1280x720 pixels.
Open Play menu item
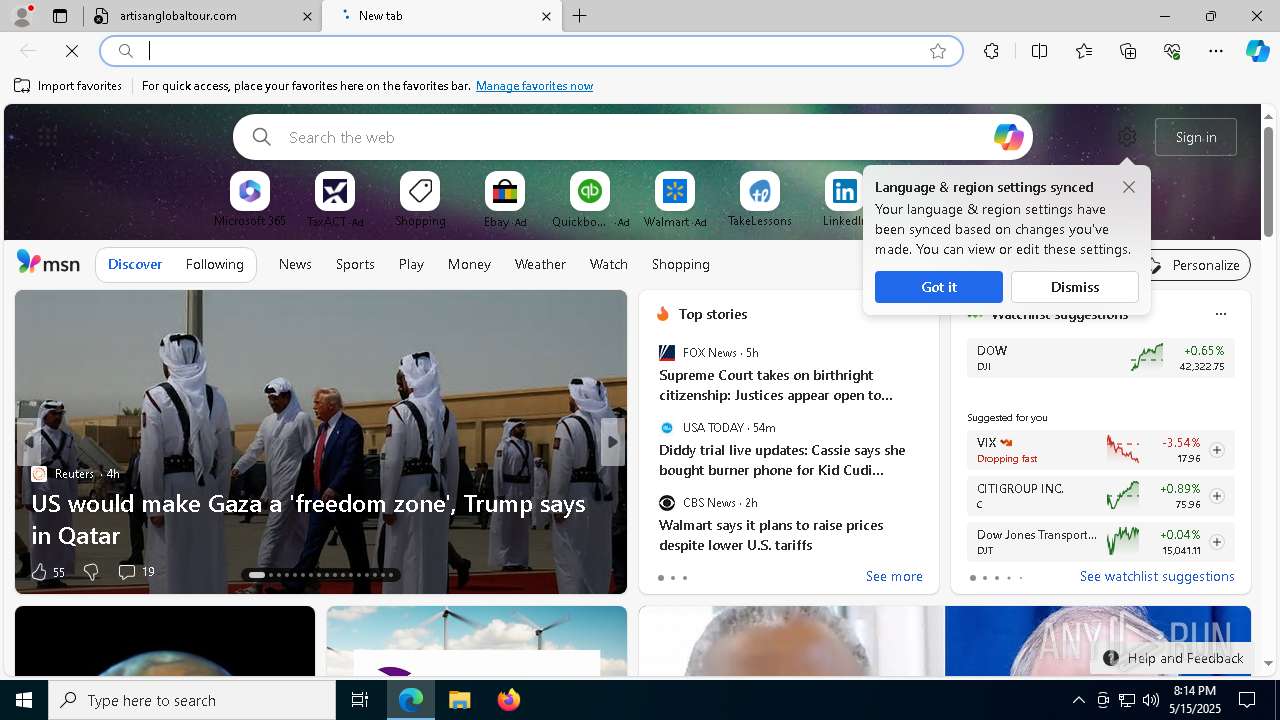(411, 264)
